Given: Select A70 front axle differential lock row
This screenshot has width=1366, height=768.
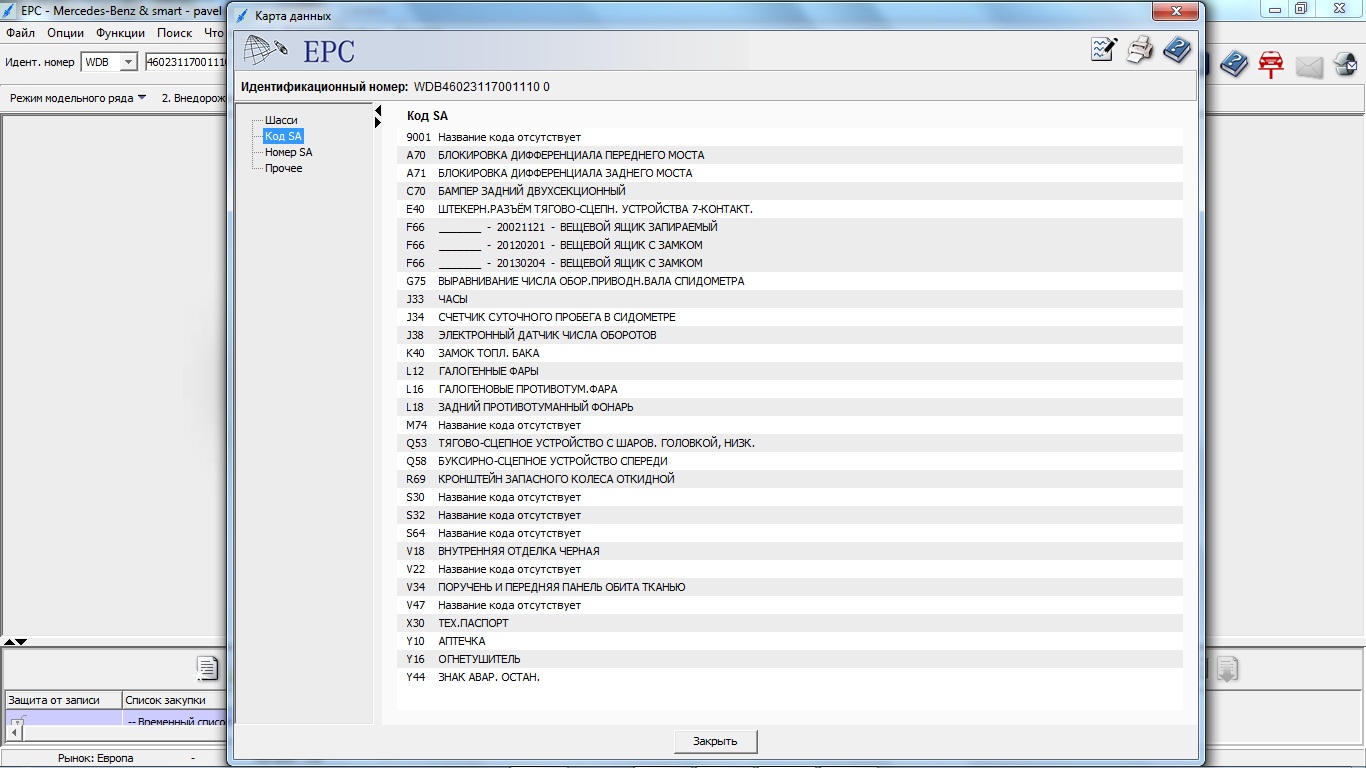Looking at the screenshot, I should (x=790, y=155).
